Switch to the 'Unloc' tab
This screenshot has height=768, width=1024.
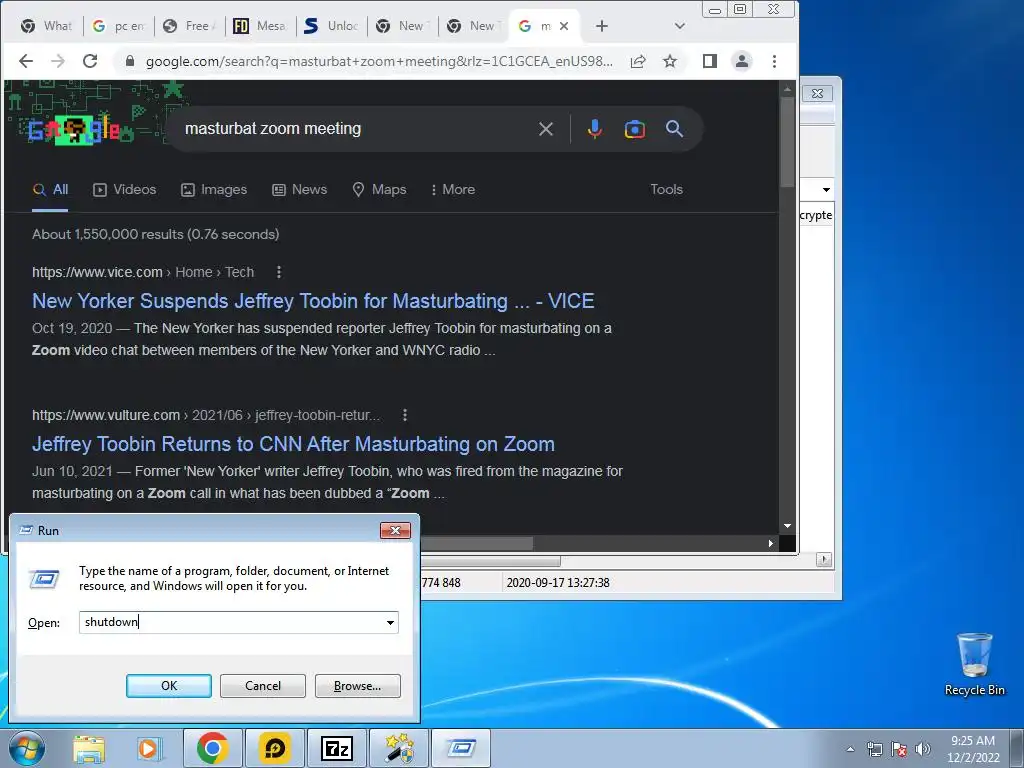click(332, 26)
